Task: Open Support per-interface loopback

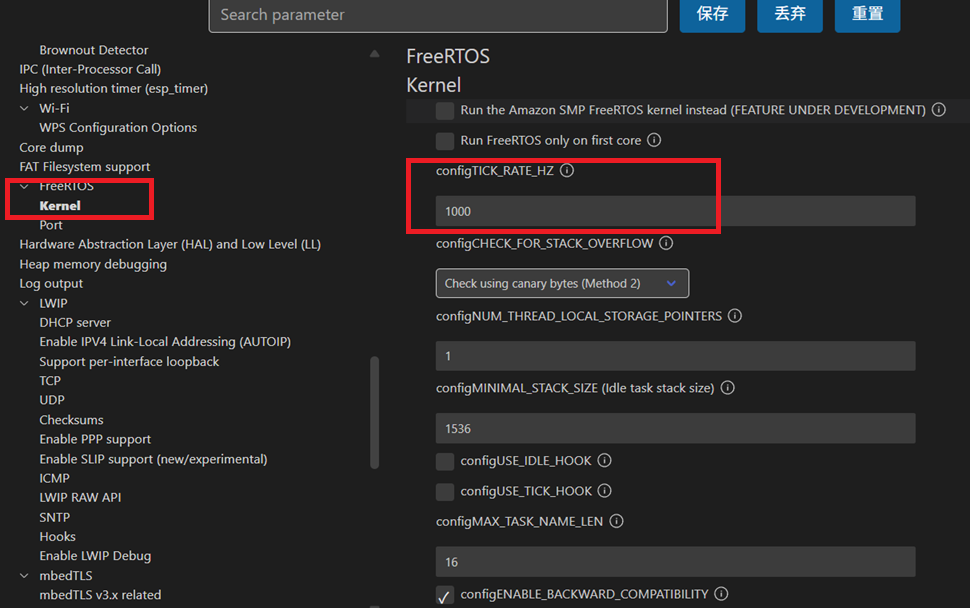Action: pyautogui.click(x=129, y=362)
